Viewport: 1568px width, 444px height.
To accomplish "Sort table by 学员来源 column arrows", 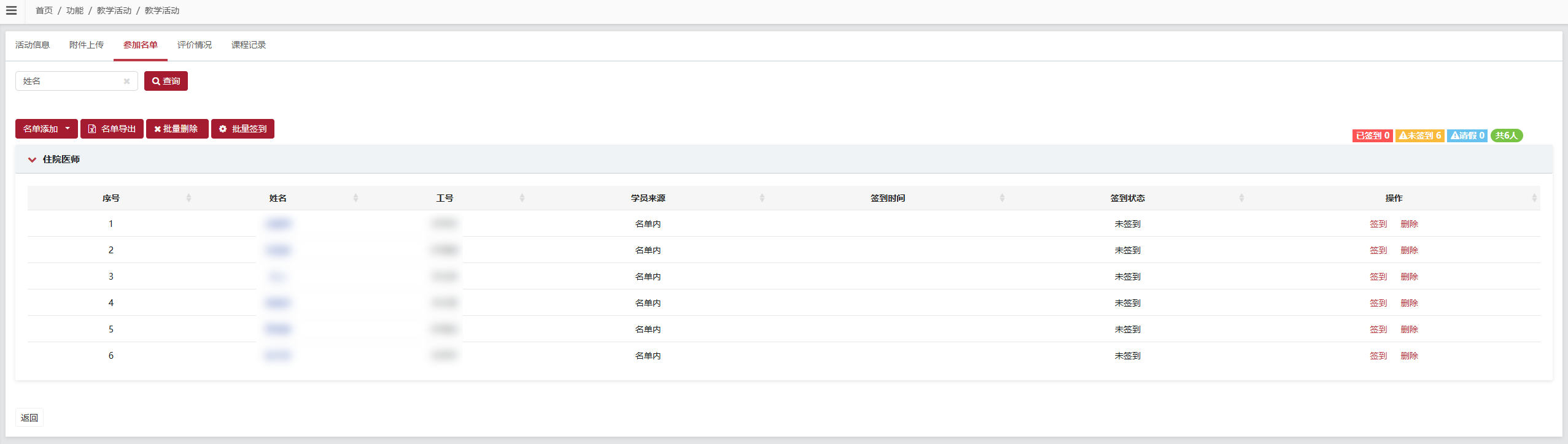I will 762,198.
